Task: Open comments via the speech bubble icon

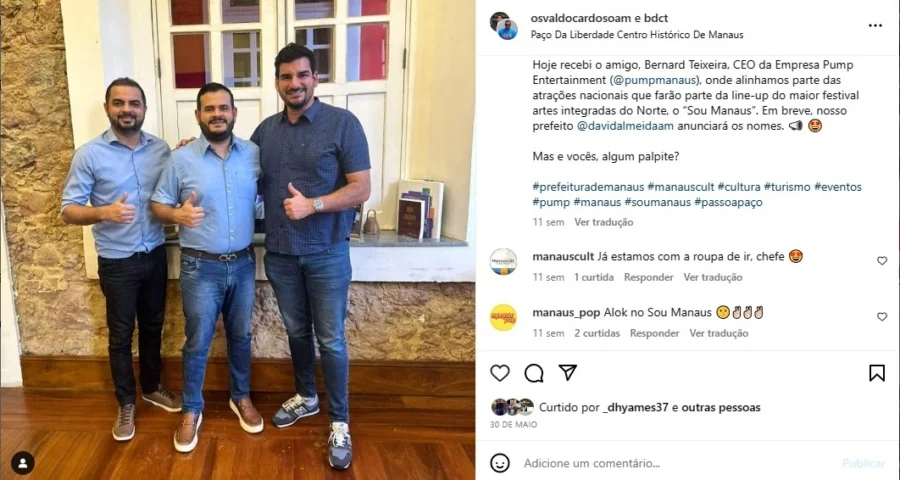Action: 534,373
